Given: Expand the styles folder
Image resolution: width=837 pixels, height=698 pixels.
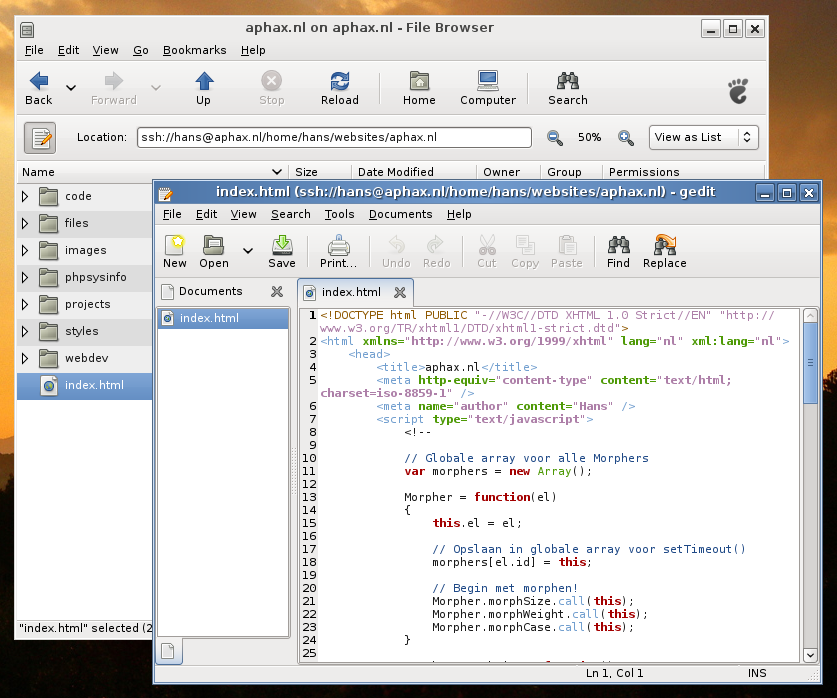Looking at the screenshot, I should coord(25,331).
